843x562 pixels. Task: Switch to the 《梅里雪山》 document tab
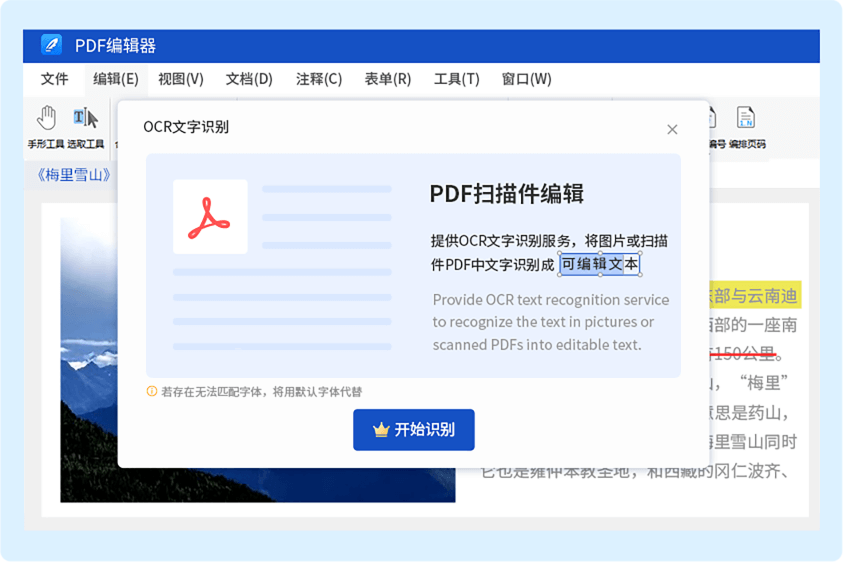[74, 175]
